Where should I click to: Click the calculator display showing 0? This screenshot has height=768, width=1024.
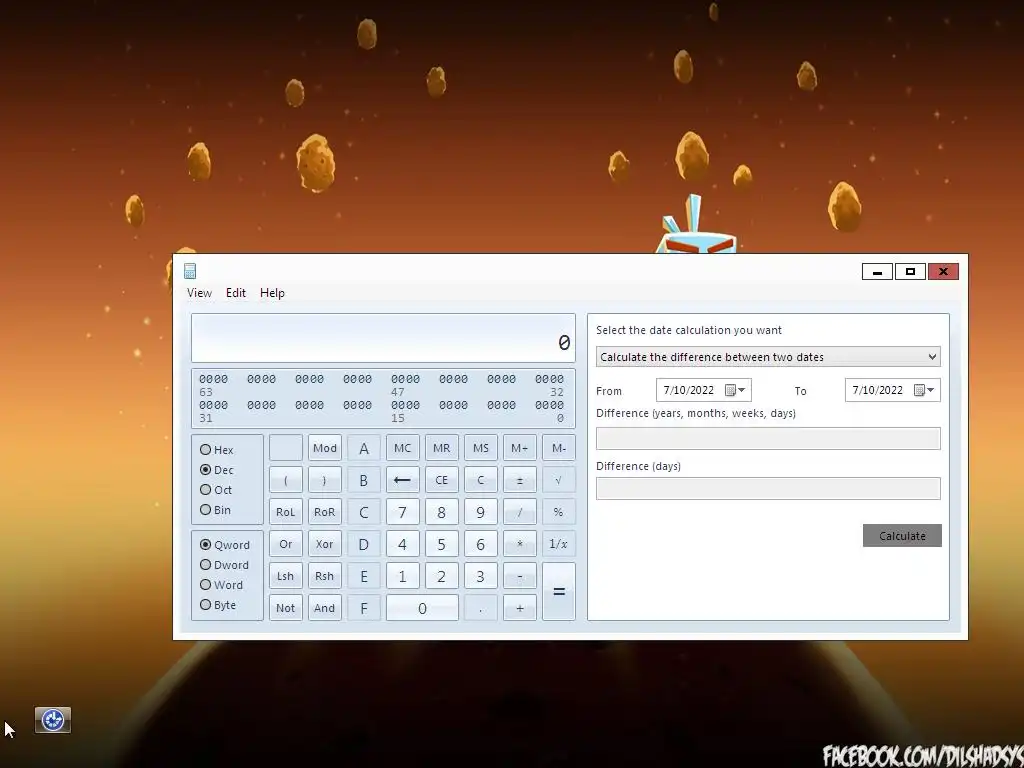pos(383,338)
